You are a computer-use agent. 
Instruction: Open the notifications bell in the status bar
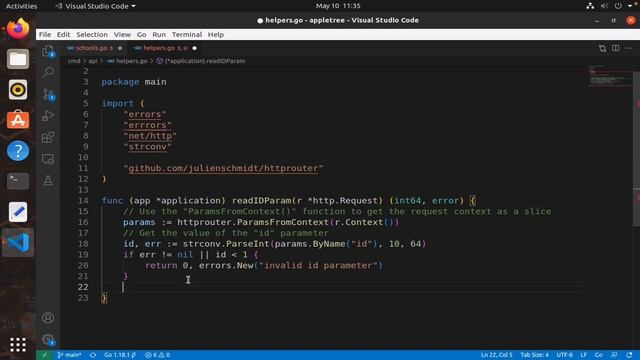[x=629, y=355]
